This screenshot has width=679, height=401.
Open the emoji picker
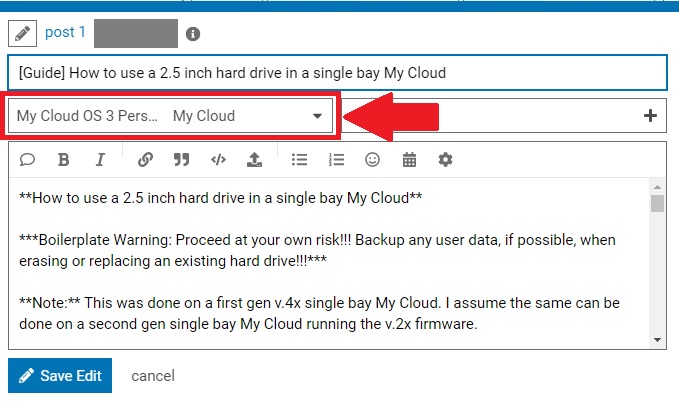(372, 160)
